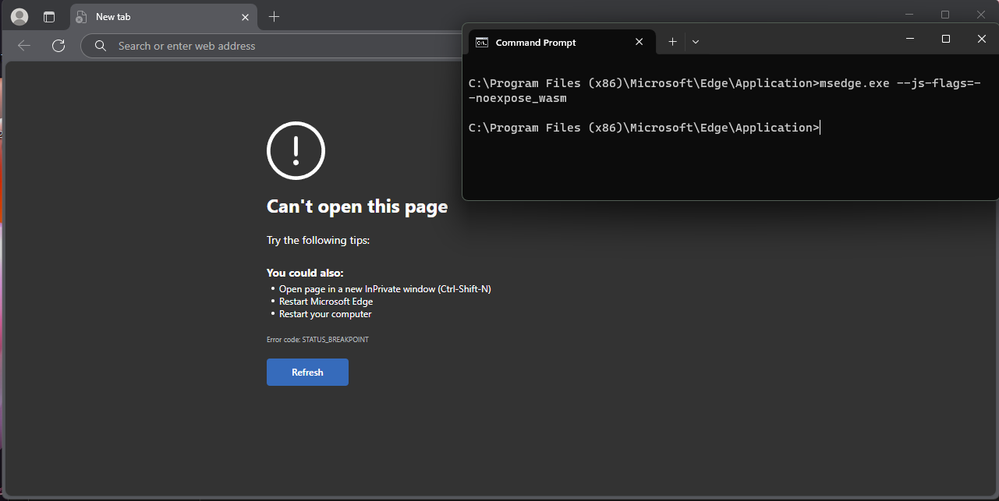Minimize the Command Prompt window

(910, 39)
